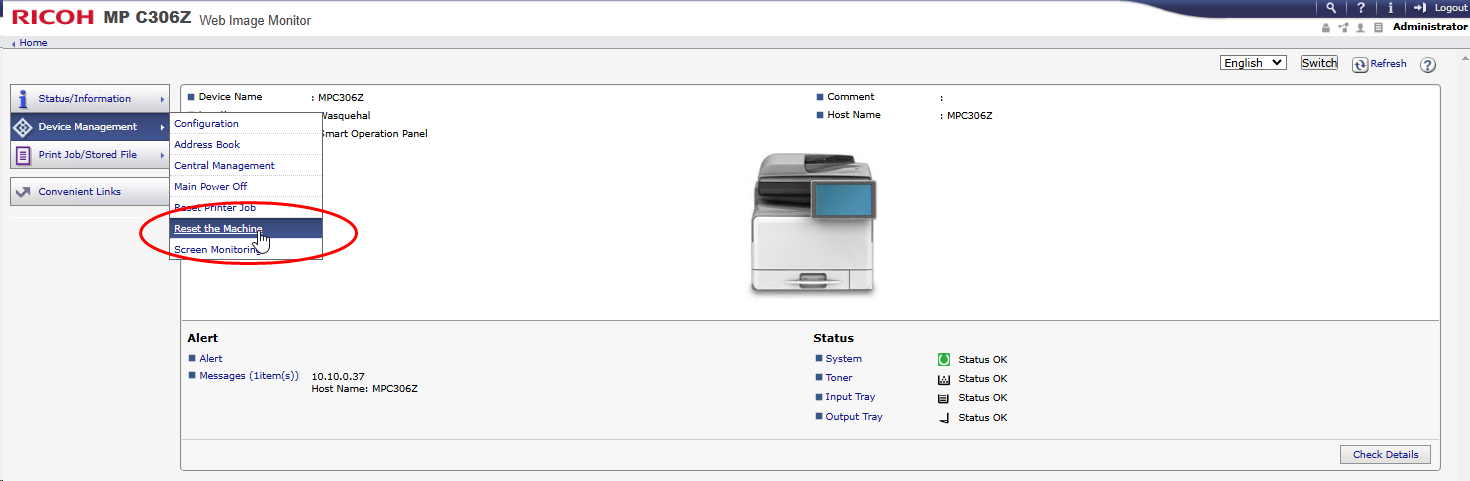Viewport: 1470px width, 481px height.
Task: Select Central Management menu entry
Action: pyautogui.click(x=246, y=166)
